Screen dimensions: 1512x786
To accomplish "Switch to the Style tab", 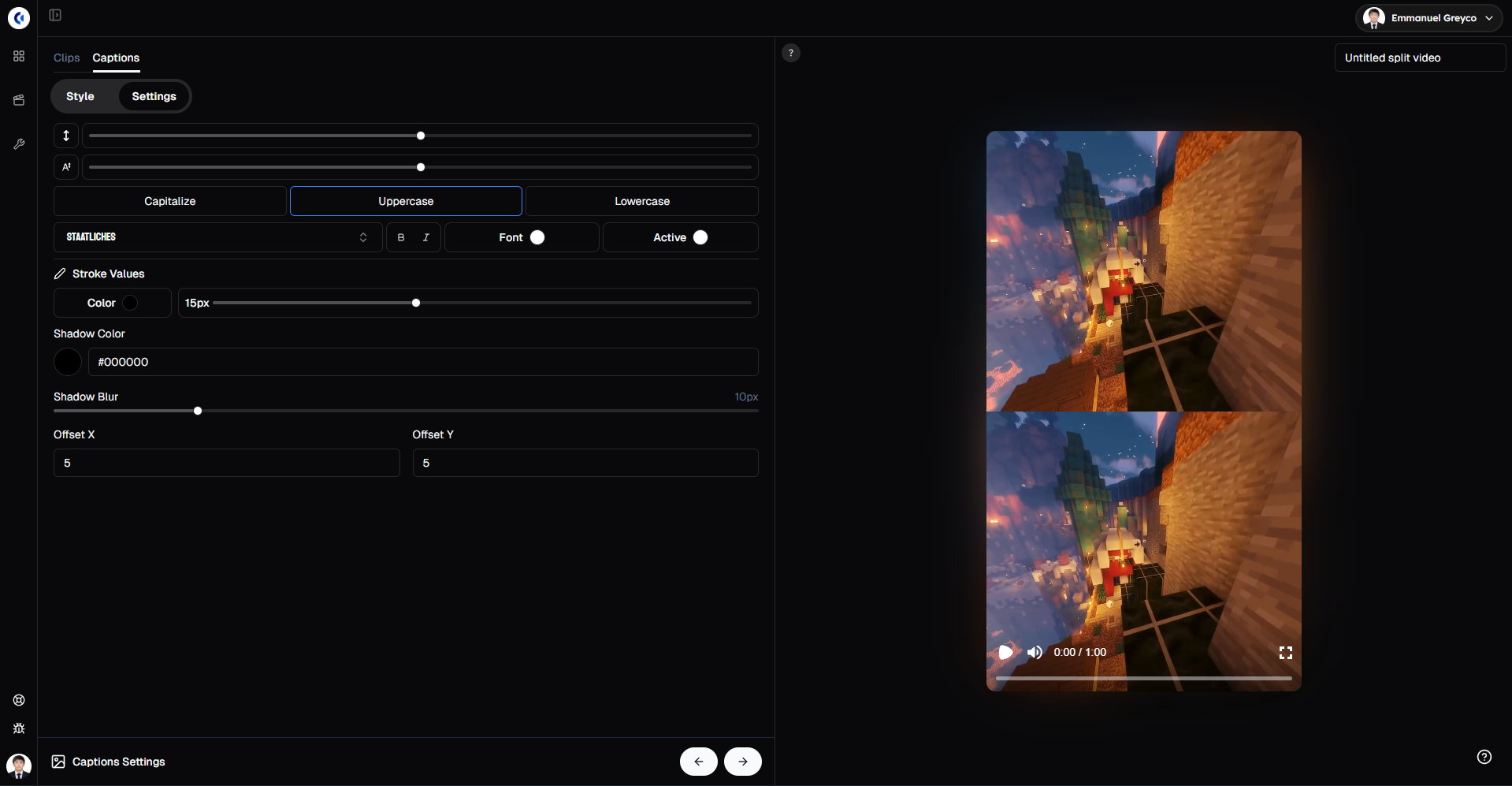I will coord(80,96).
